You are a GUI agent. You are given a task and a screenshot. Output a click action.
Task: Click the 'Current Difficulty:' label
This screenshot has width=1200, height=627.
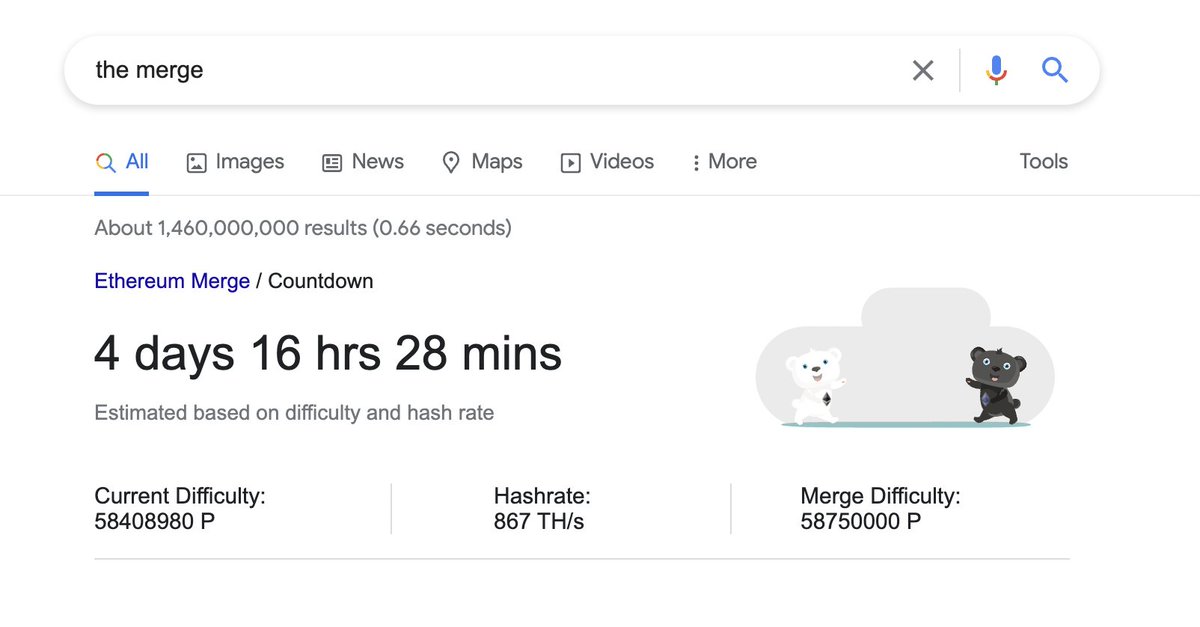(180, 496)
